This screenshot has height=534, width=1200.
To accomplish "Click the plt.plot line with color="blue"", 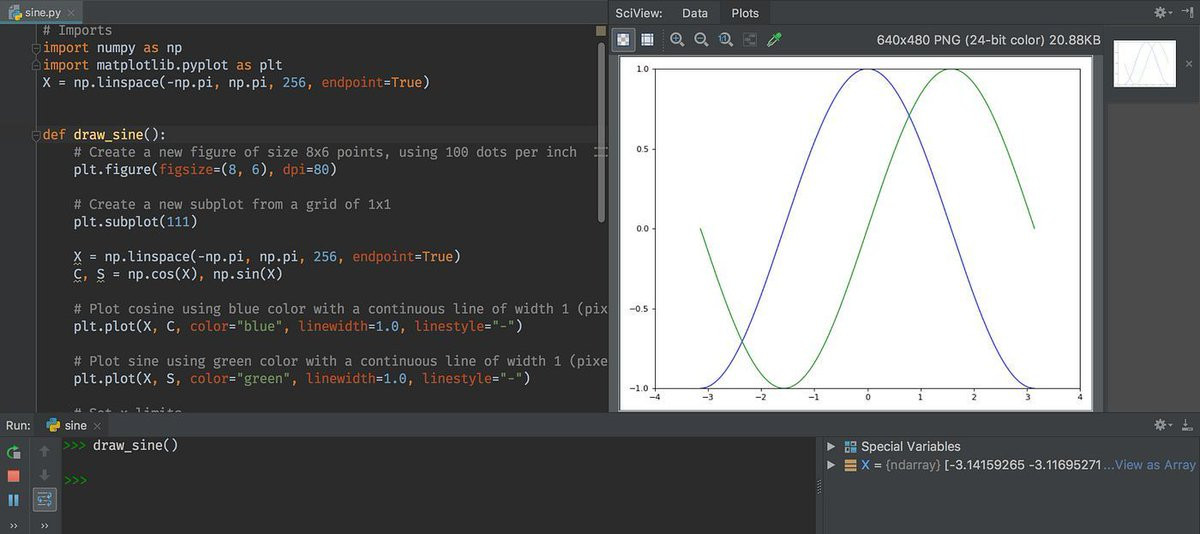I will [298, 327].
